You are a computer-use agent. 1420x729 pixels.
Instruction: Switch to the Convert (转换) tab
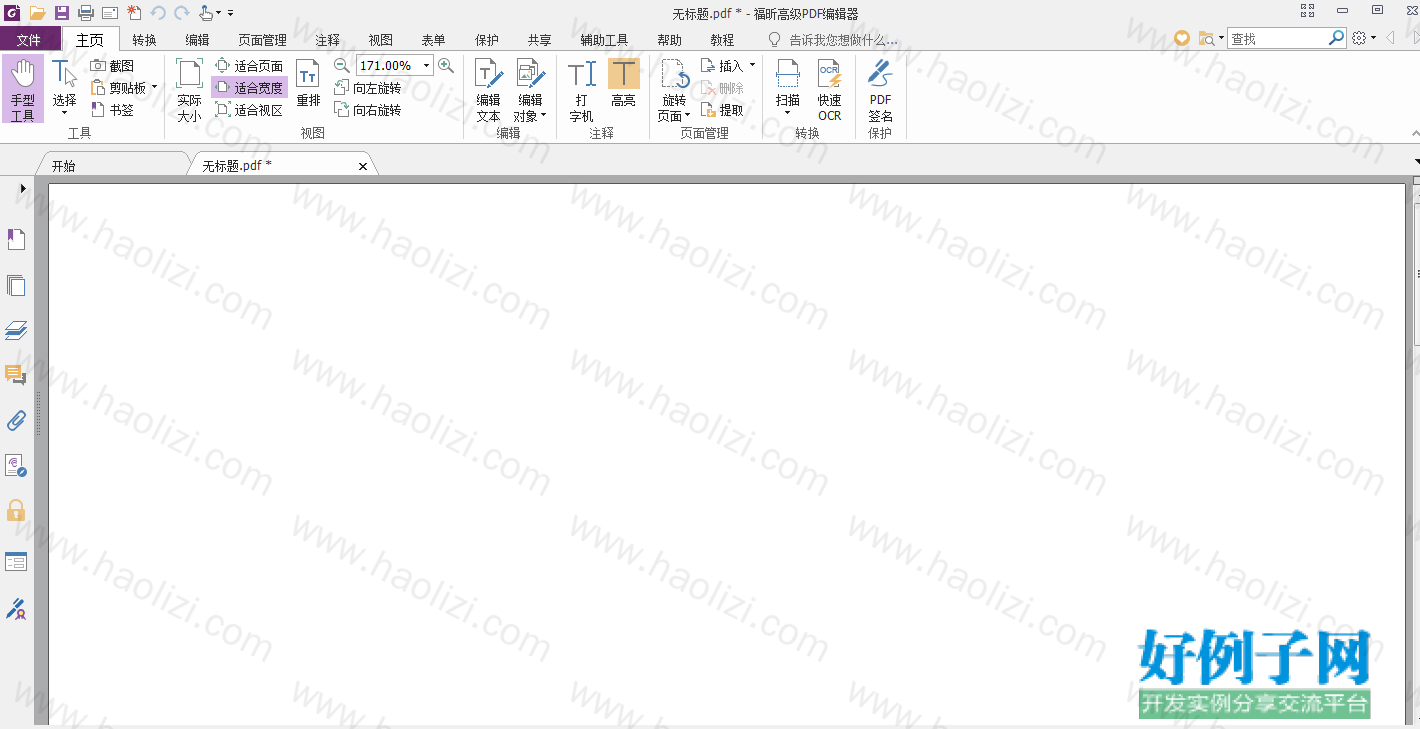pyautogui.click(x=144, y=40)
